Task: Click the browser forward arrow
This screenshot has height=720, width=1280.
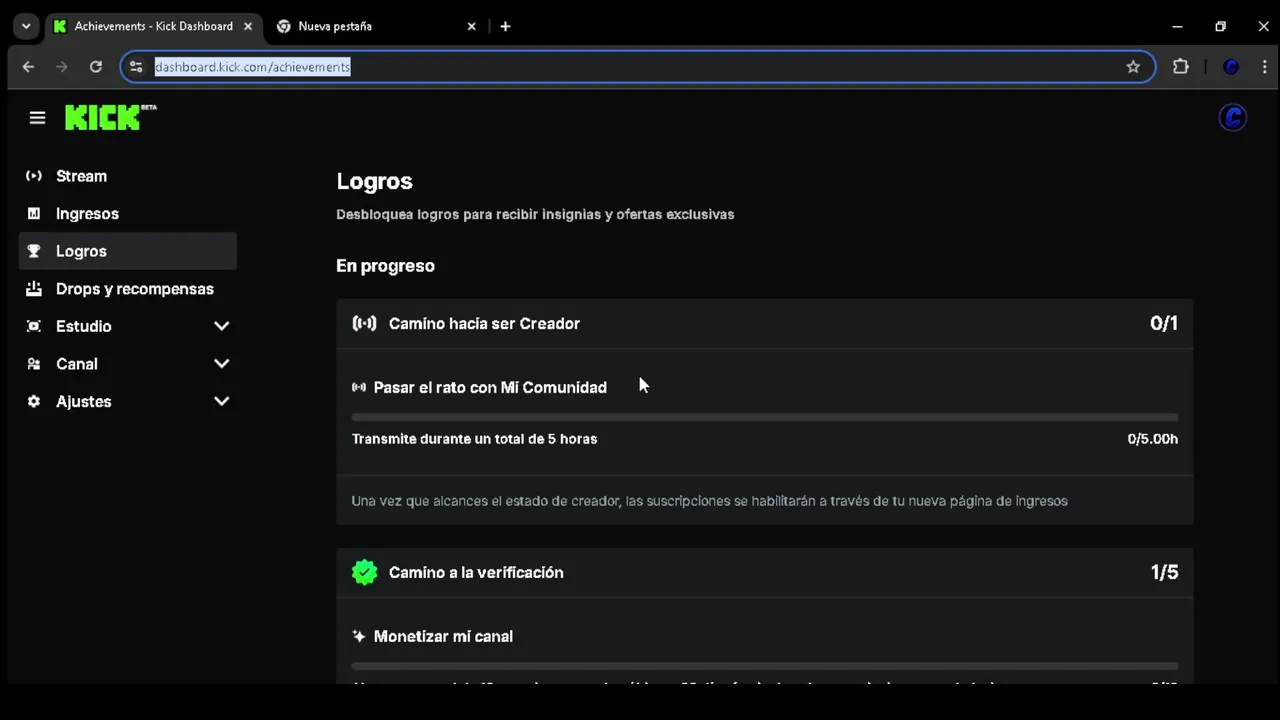Action: (62, 67)
